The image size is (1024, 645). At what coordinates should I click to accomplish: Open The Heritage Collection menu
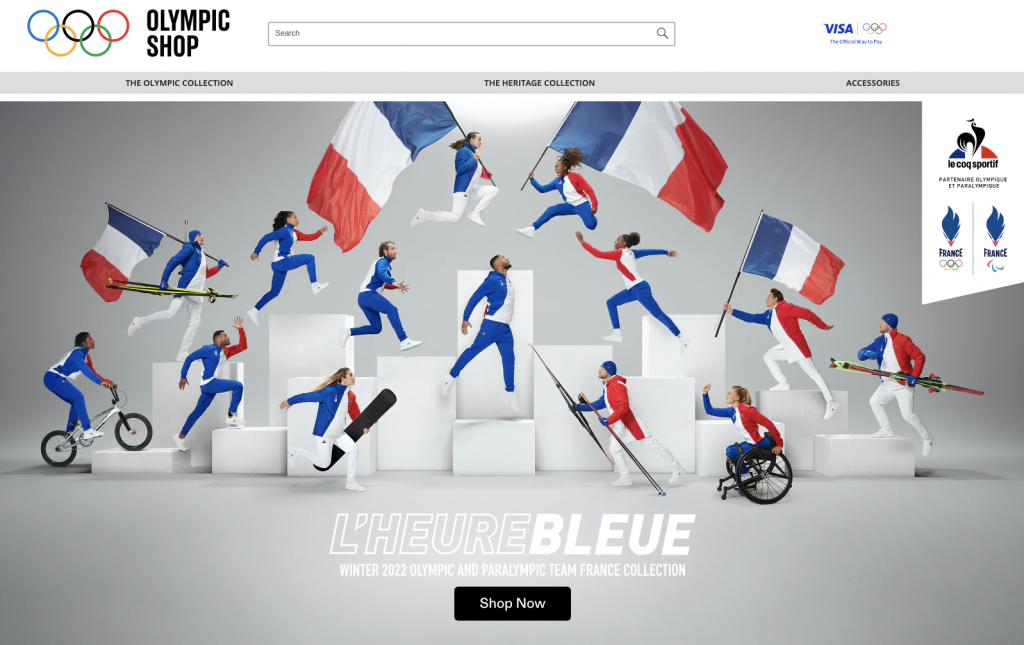click(x=539, y=83)
